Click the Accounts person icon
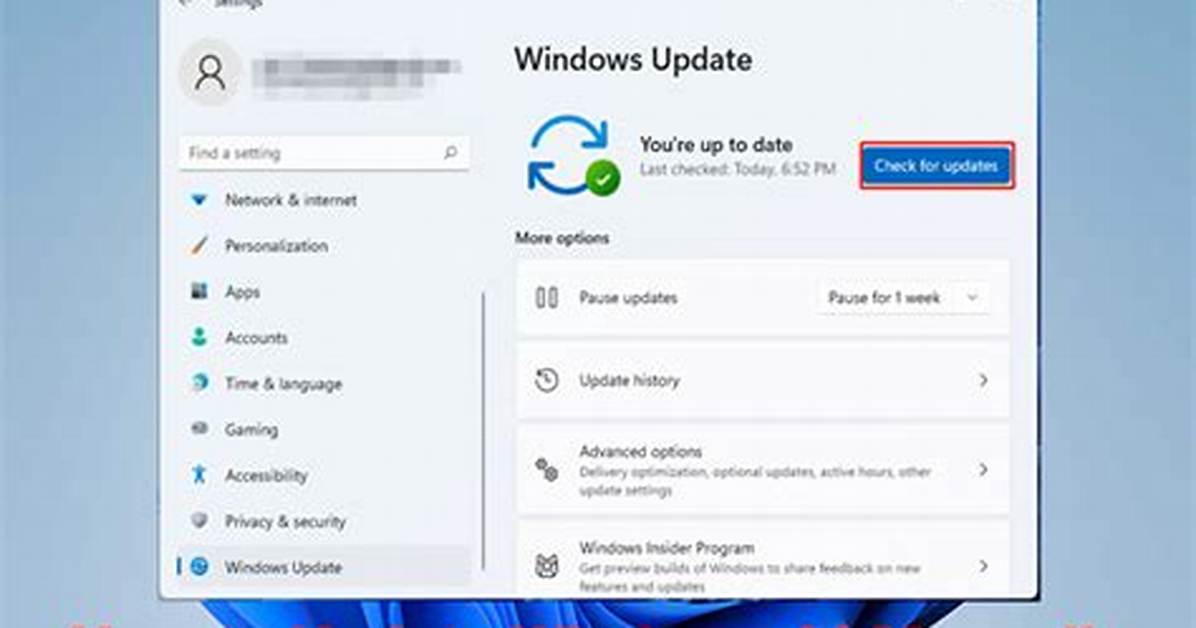 point(199,337)
